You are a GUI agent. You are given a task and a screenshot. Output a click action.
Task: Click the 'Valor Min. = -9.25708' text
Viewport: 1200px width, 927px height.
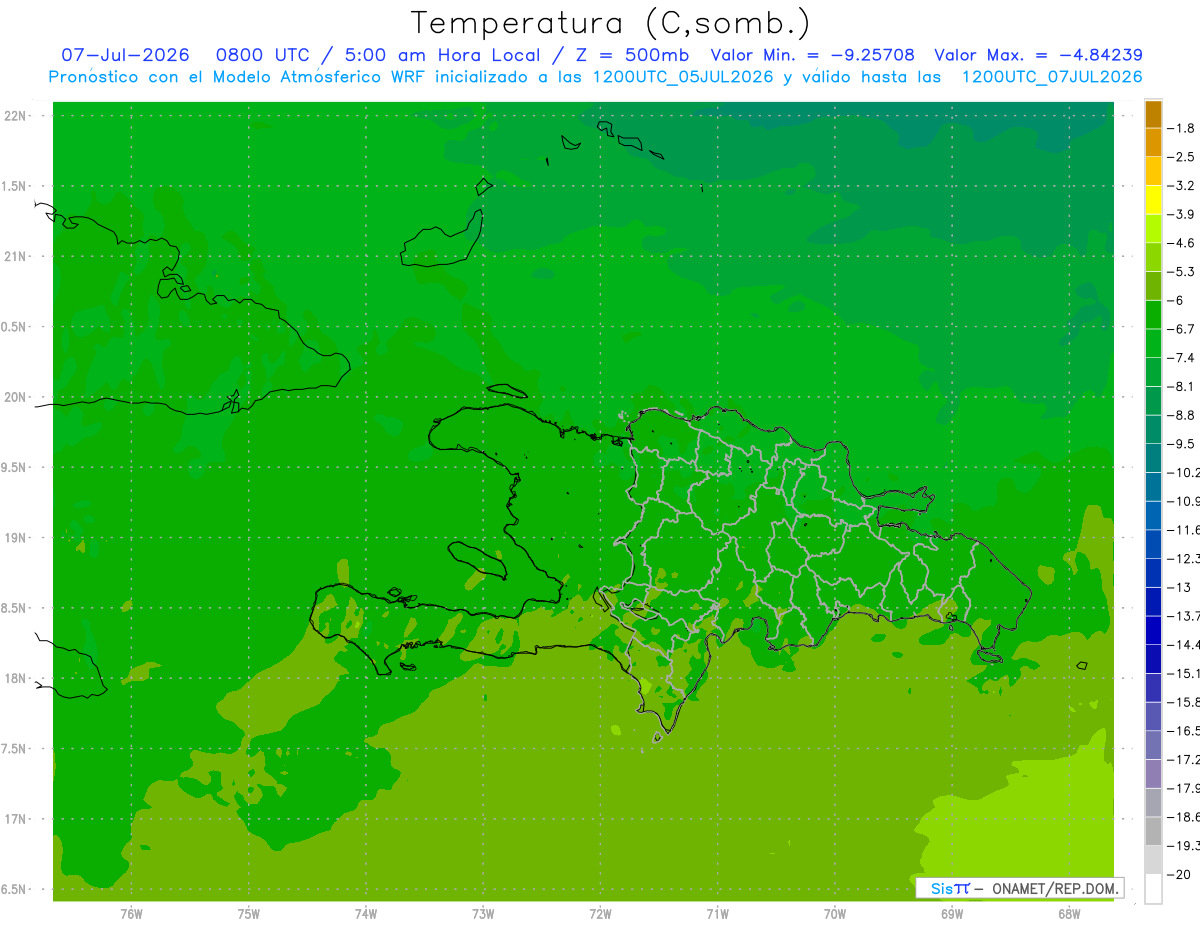[813, 55]
